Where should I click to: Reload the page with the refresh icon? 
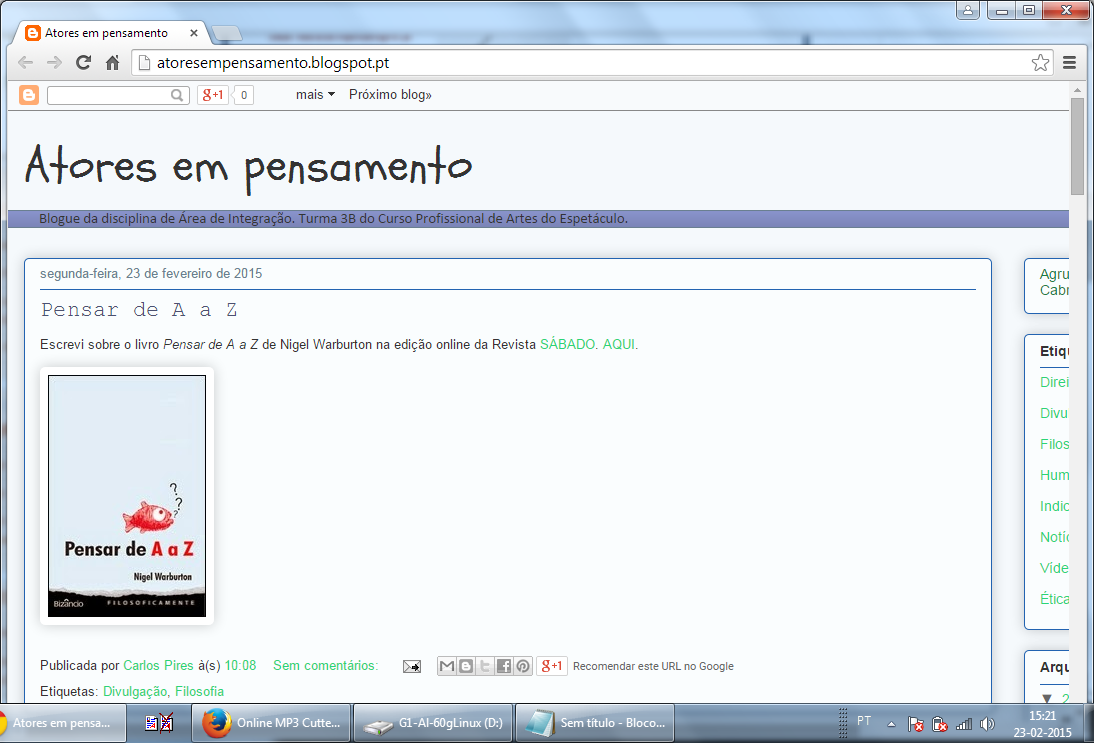coord(83,63)
